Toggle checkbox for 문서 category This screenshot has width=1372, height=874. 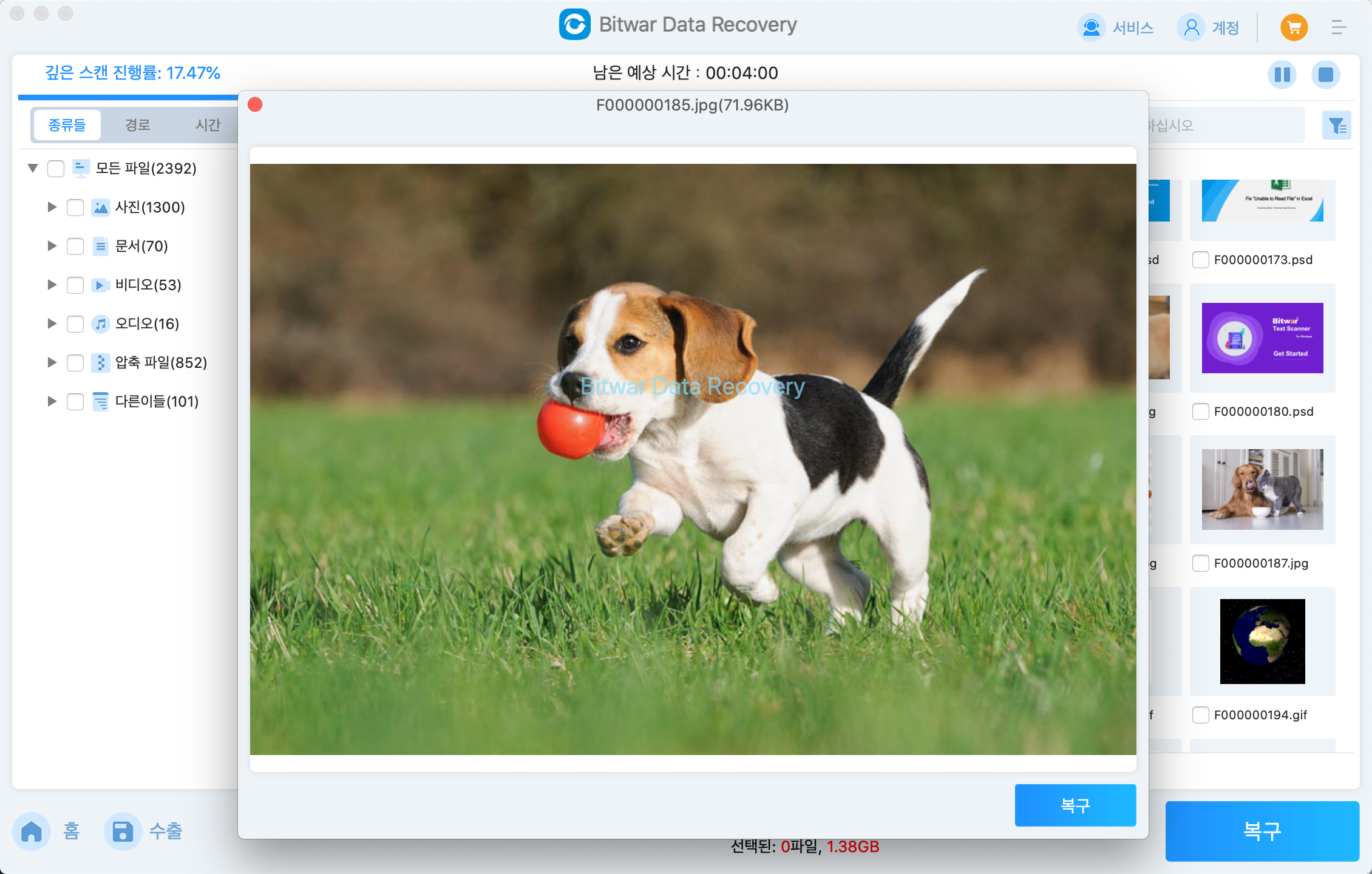point(77,245)
